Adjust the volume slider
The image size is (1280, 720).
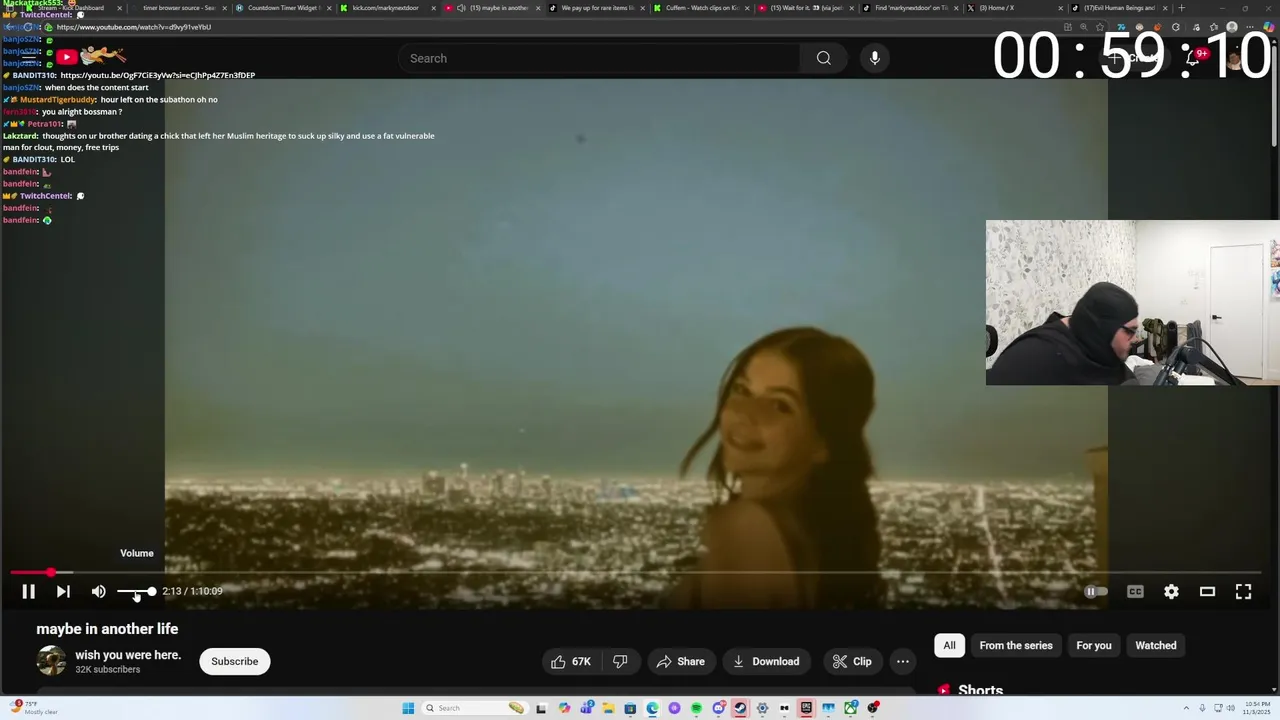[136, 592]
